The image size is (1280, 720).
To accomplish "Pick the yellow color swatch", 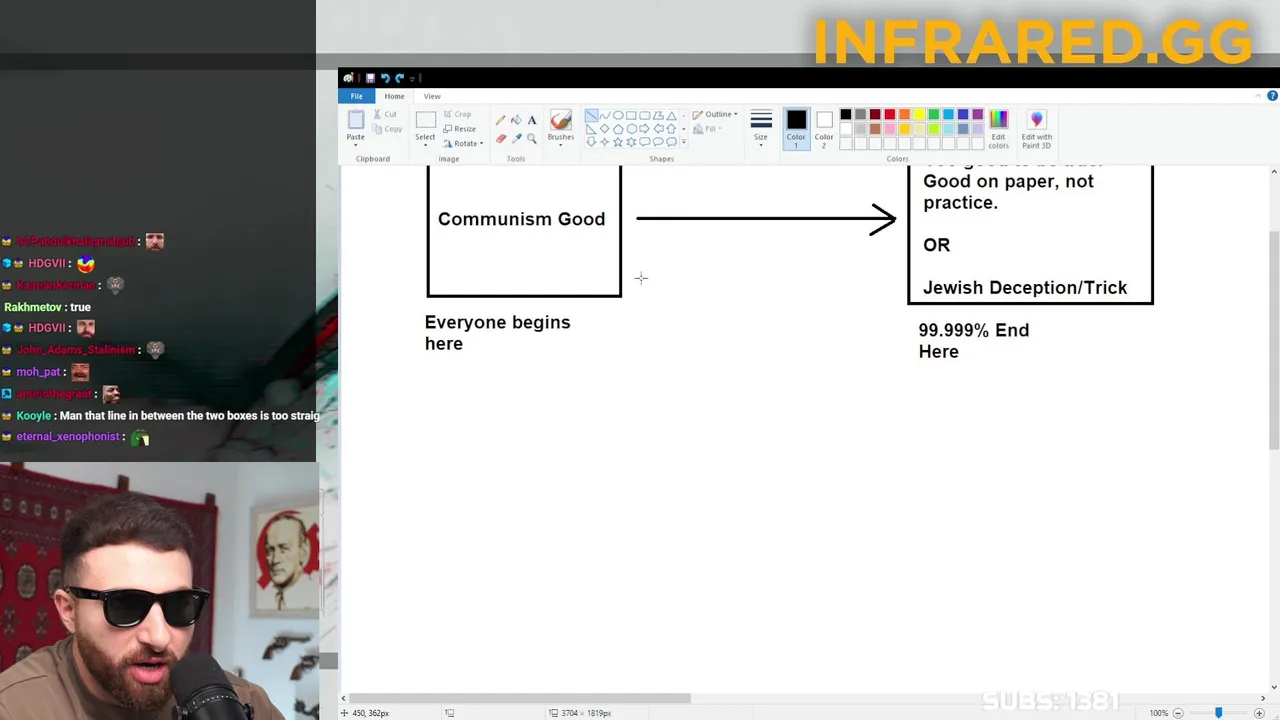I will click(x=919, y=114).
